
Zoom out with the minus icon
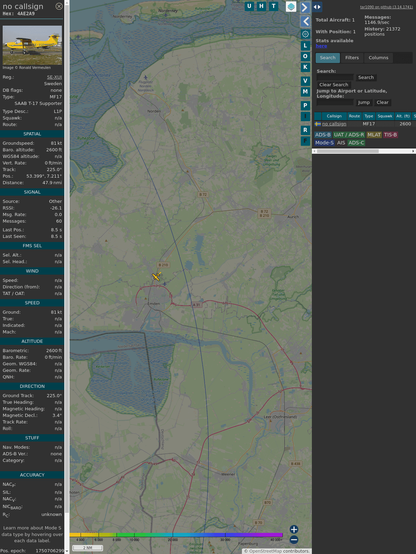[294, 540]
